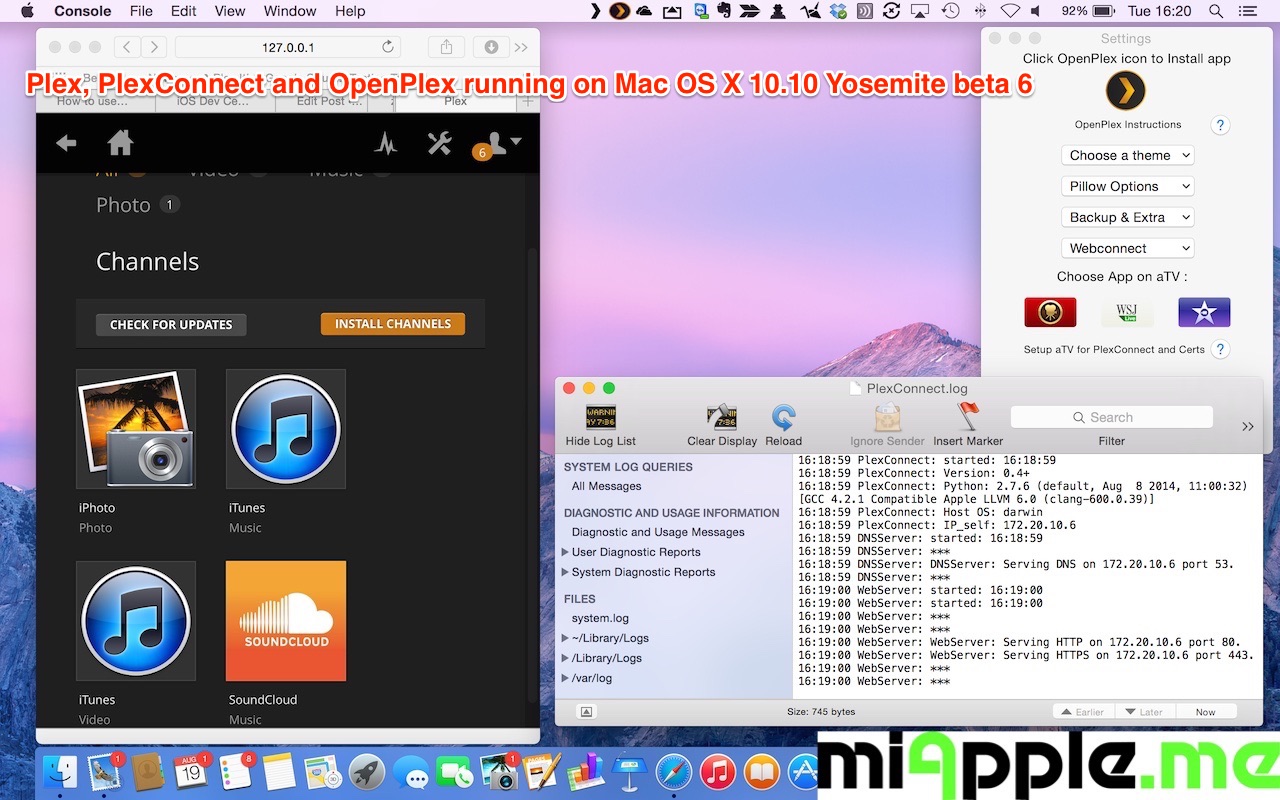Open the Pillow Options dropdown
The width and height of the screenshot is (1280, 800).
tap(1127, 186)
